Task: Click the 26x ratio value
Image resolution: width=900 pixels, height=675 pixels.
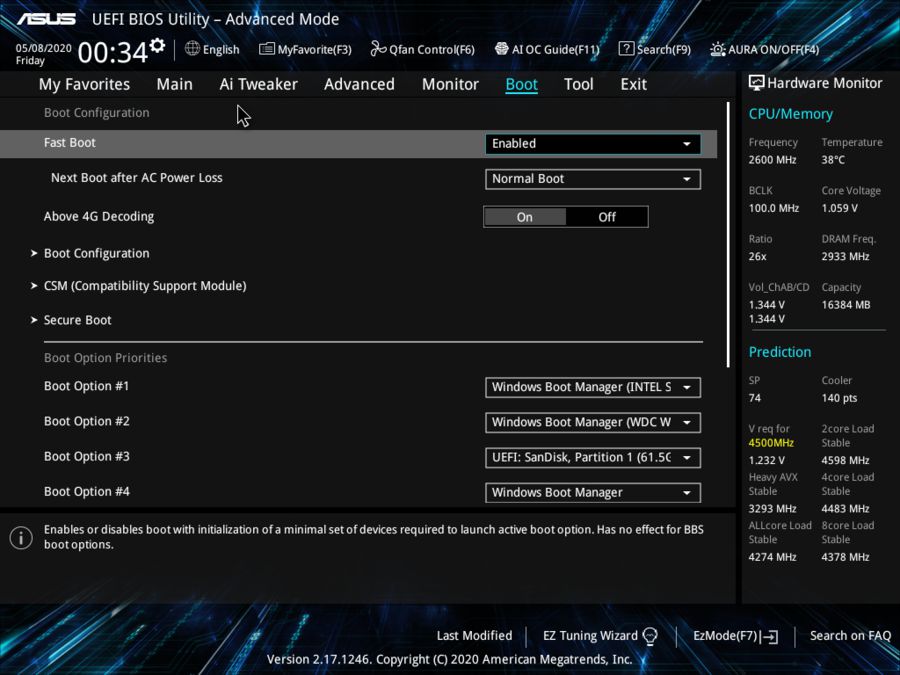Action: point(758,257)
